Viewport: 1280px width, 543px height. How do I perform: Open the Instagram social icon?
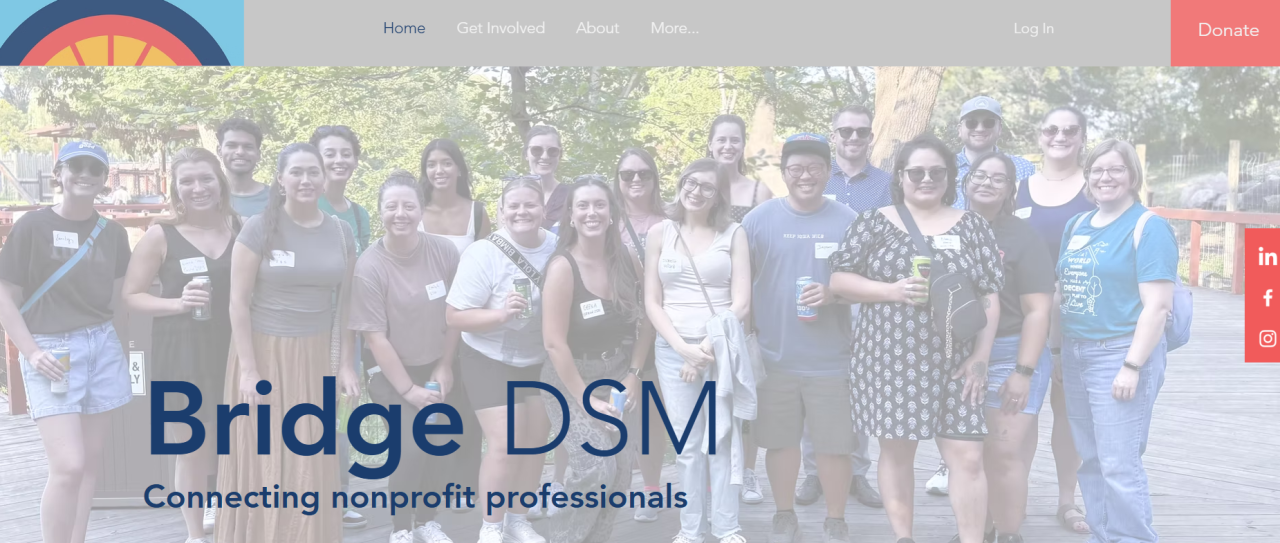click(1267, 338)
